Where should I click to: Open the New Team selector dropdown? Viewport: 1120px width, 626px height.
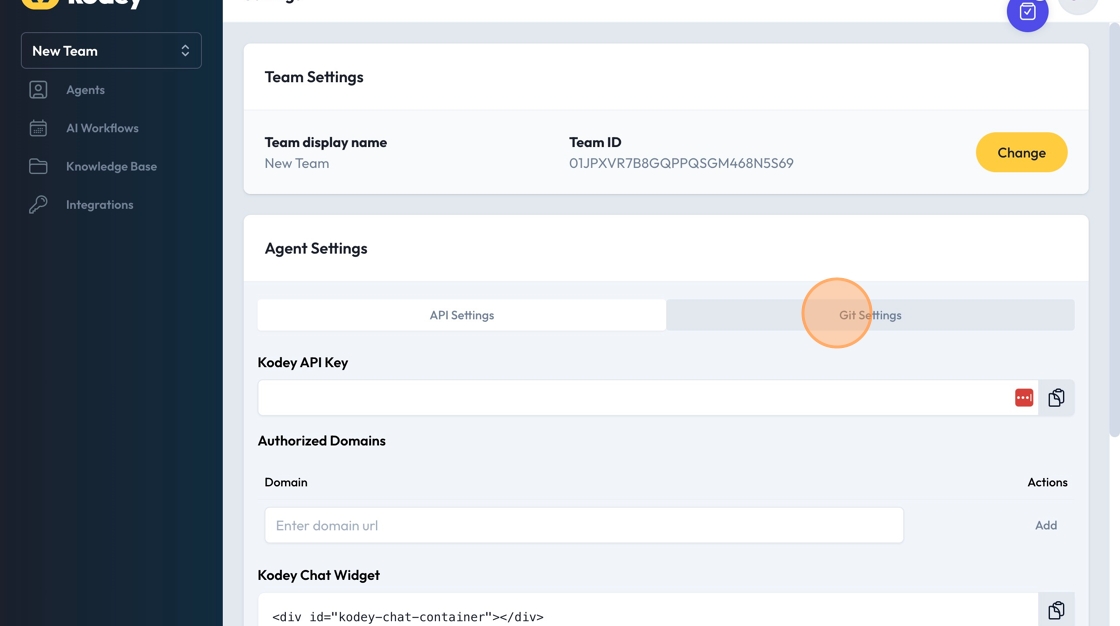111,51
